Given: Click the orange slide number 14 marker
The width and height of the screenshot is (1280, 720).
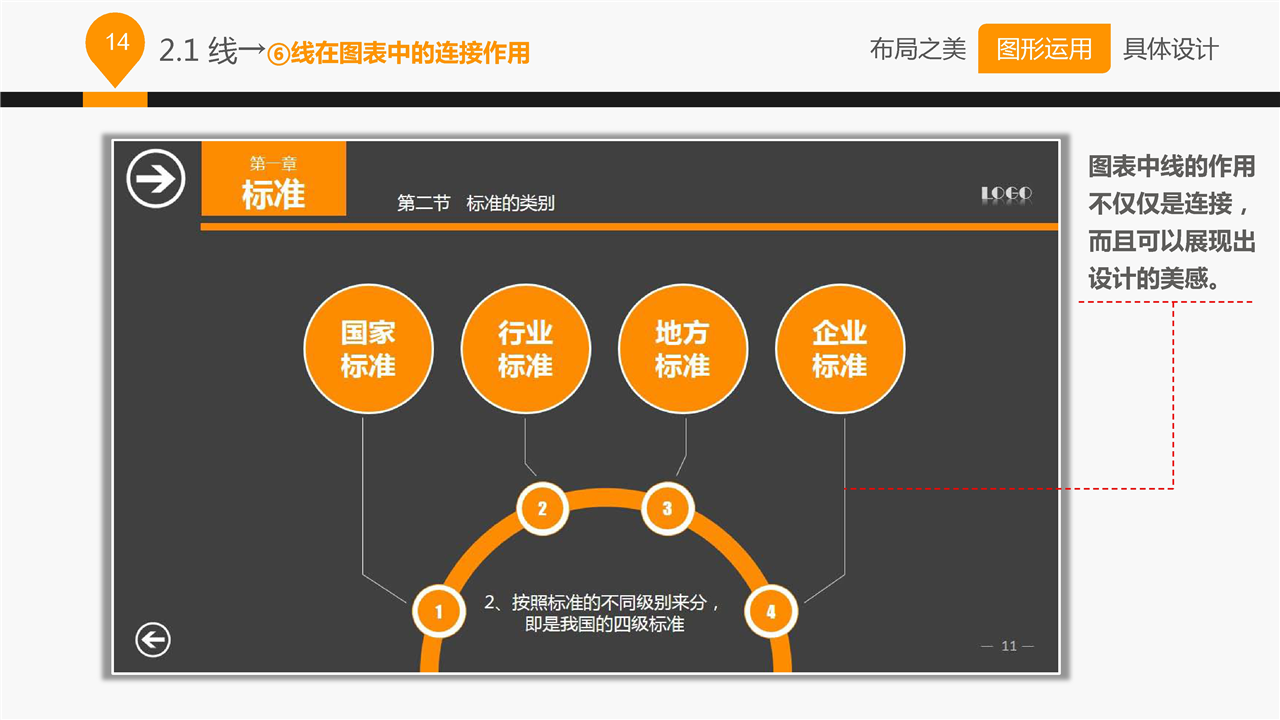Looking at the screenshot, I should pyautogui.click(x=117, y=46).
